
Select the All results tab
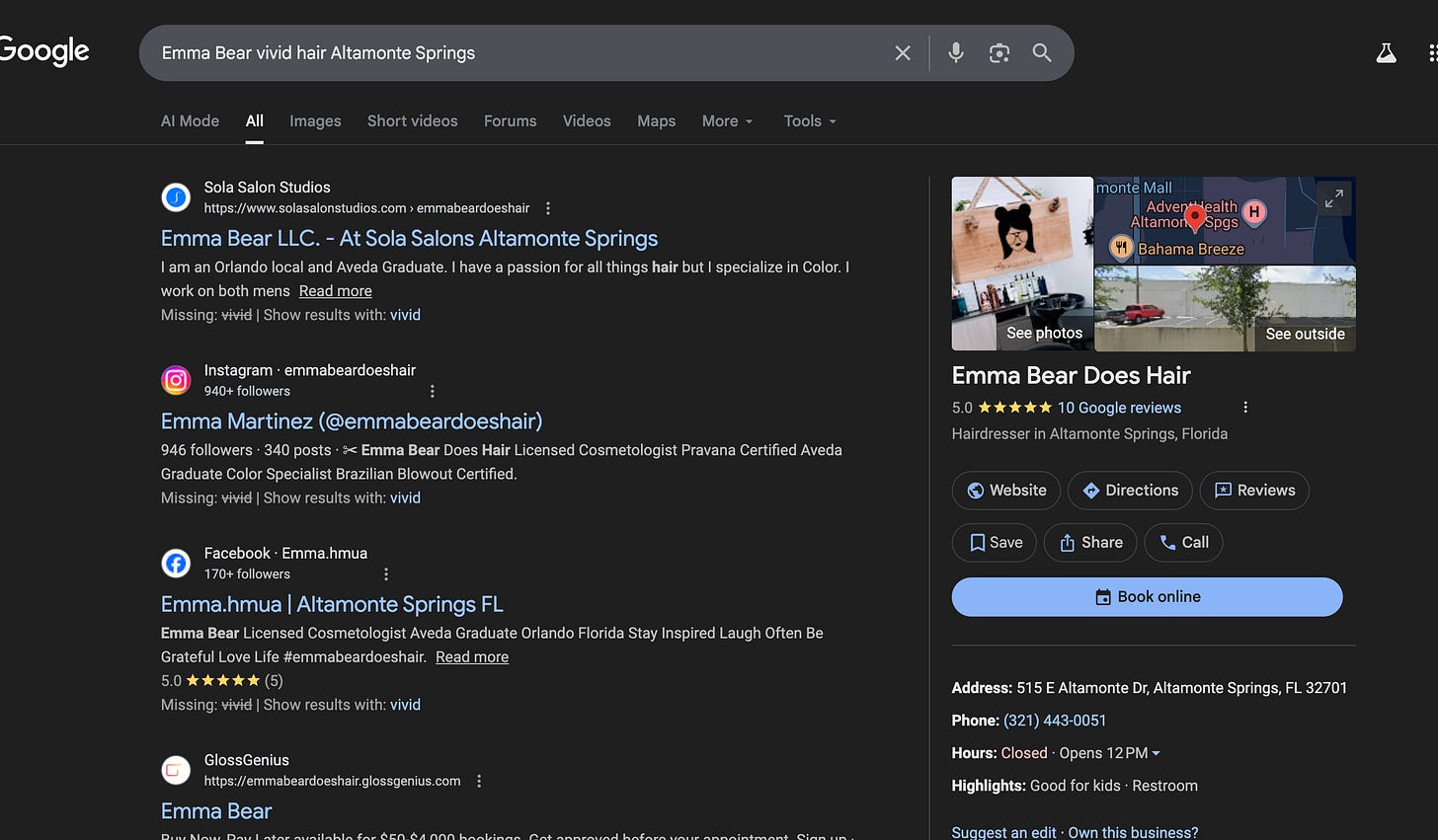(255, 120)
